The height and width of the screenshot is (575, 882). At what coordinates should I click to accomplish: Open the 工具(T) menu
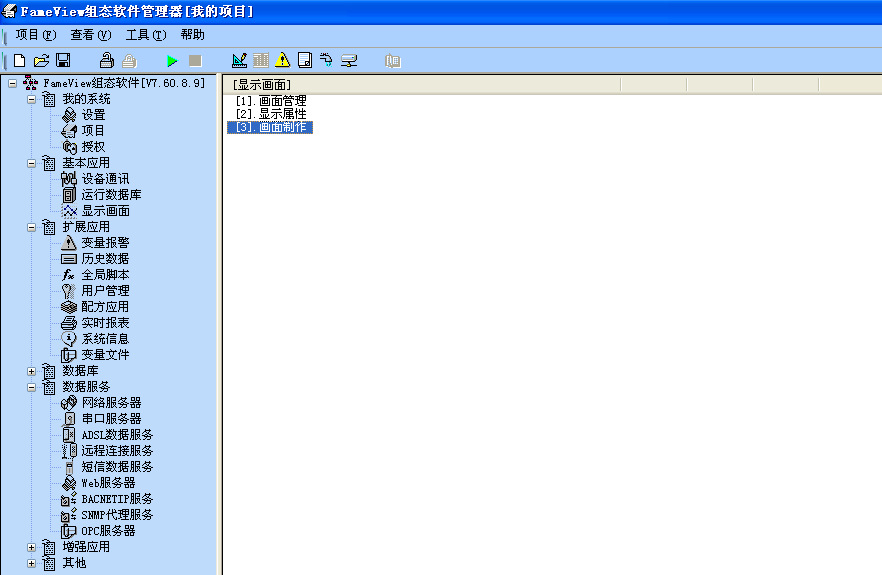click(x=145, y=35)
